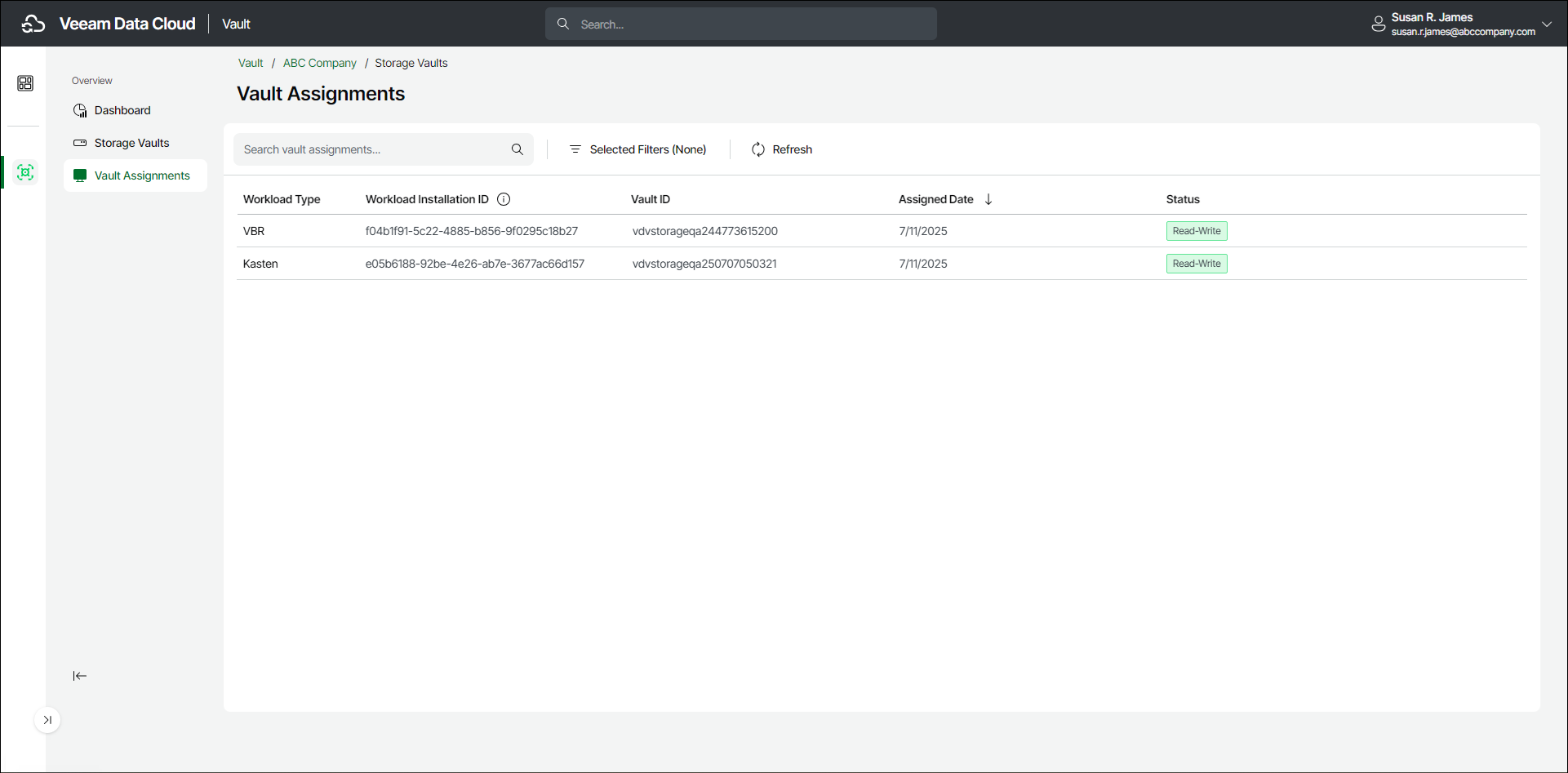Click the 7/11/2025 date in VBR row

pos(923,231)
